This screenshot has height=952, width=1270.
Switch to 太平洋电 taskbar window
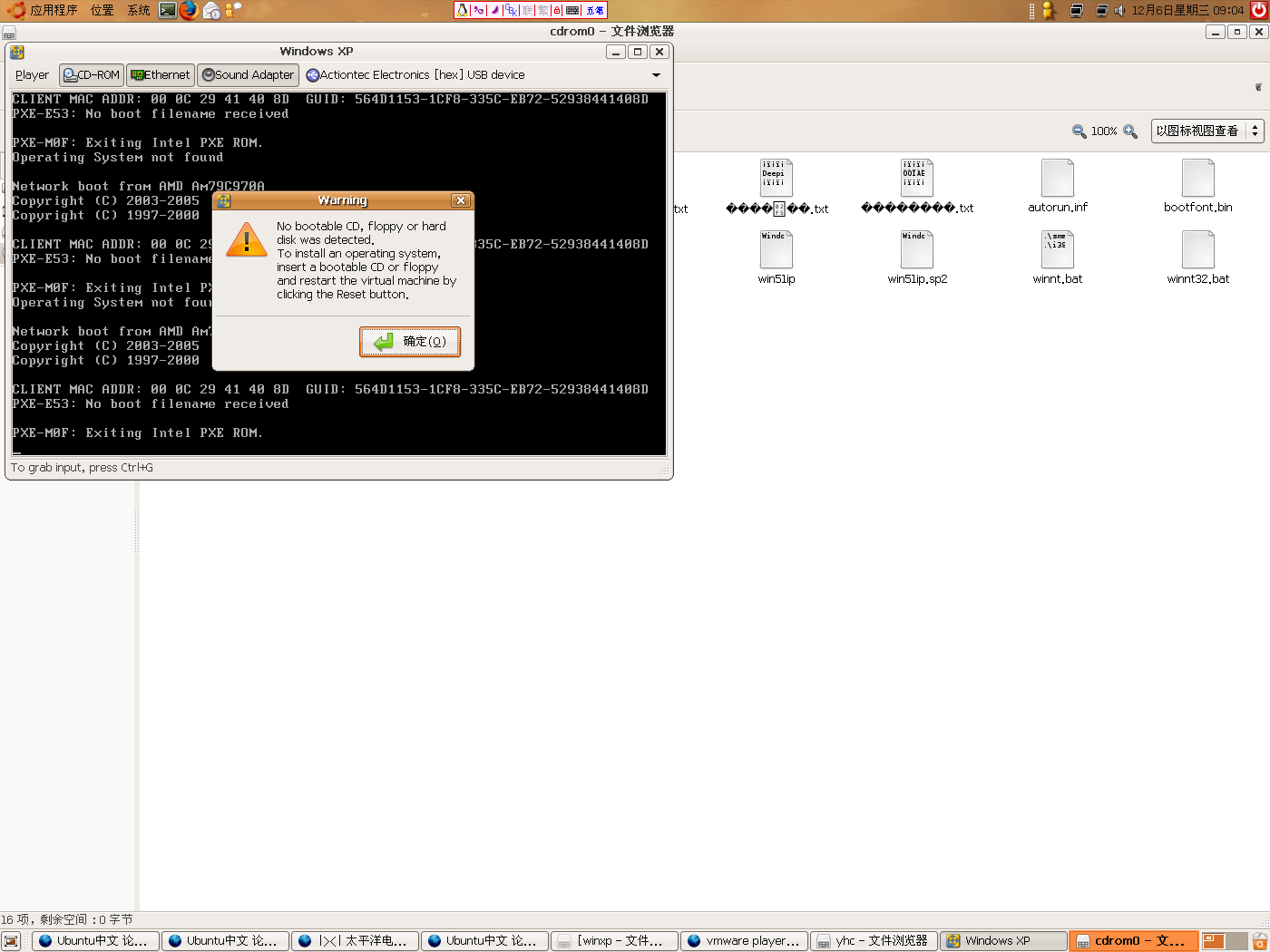[x=355, y=941]
